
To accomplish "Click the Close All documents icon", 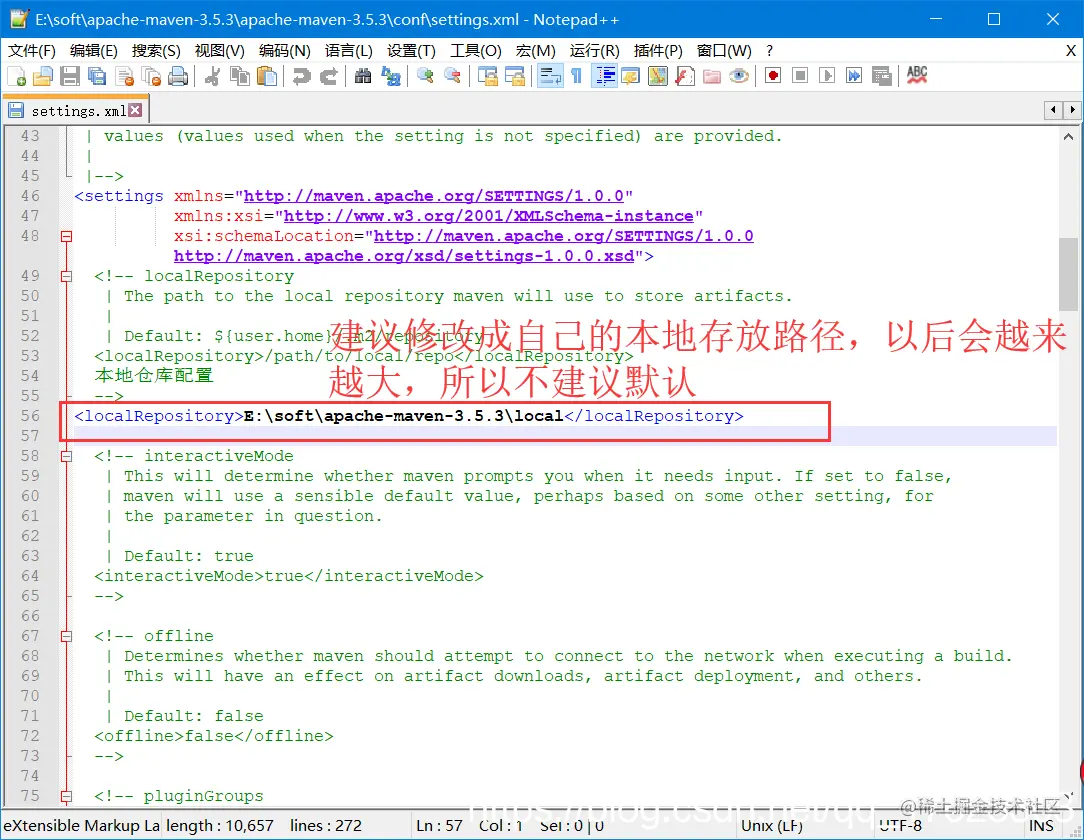I will tap(151, 76).
